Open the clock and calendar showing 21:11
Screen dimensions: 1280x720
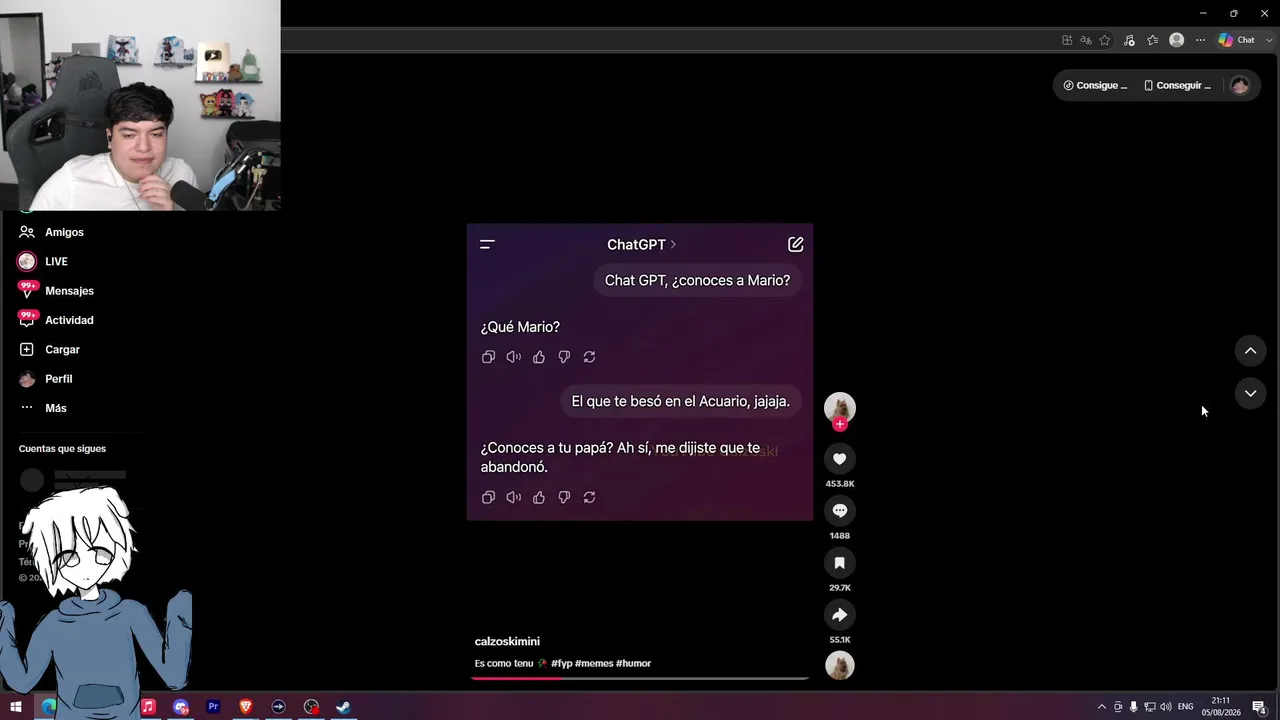1221,707
